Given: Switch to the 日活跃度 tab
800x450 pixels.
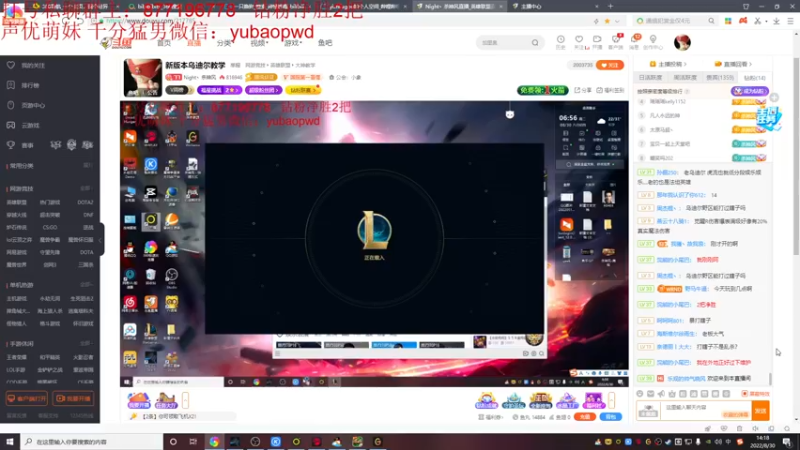Looking at the screenshot, I should [x=650, y=78].
